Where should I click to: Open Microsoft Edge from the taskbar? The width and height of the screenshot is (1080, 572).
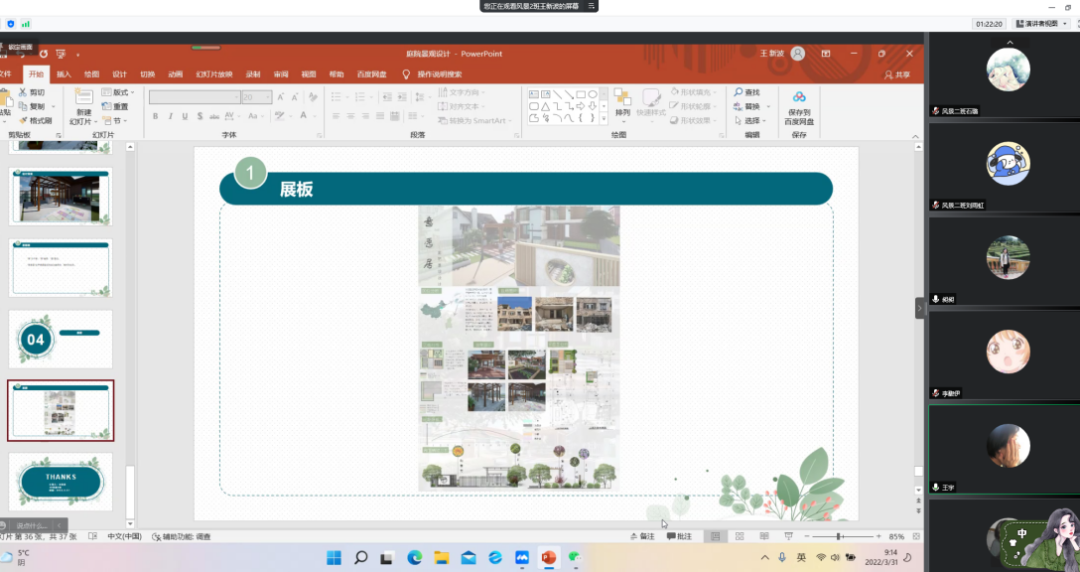tap(415, 558)
